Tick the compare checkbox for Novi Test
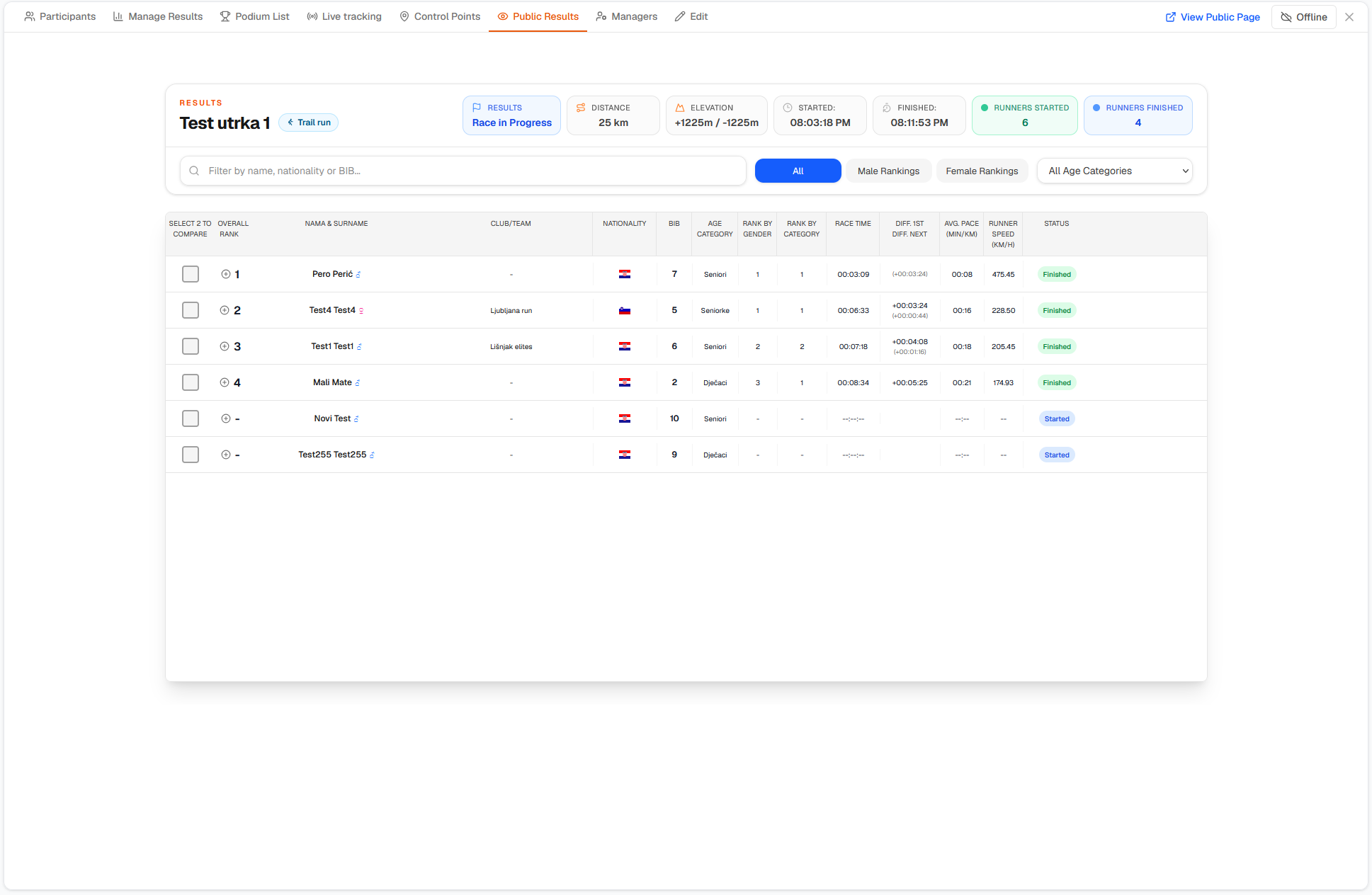Screen dimensions: 1372x895 (x=191, y=418)
